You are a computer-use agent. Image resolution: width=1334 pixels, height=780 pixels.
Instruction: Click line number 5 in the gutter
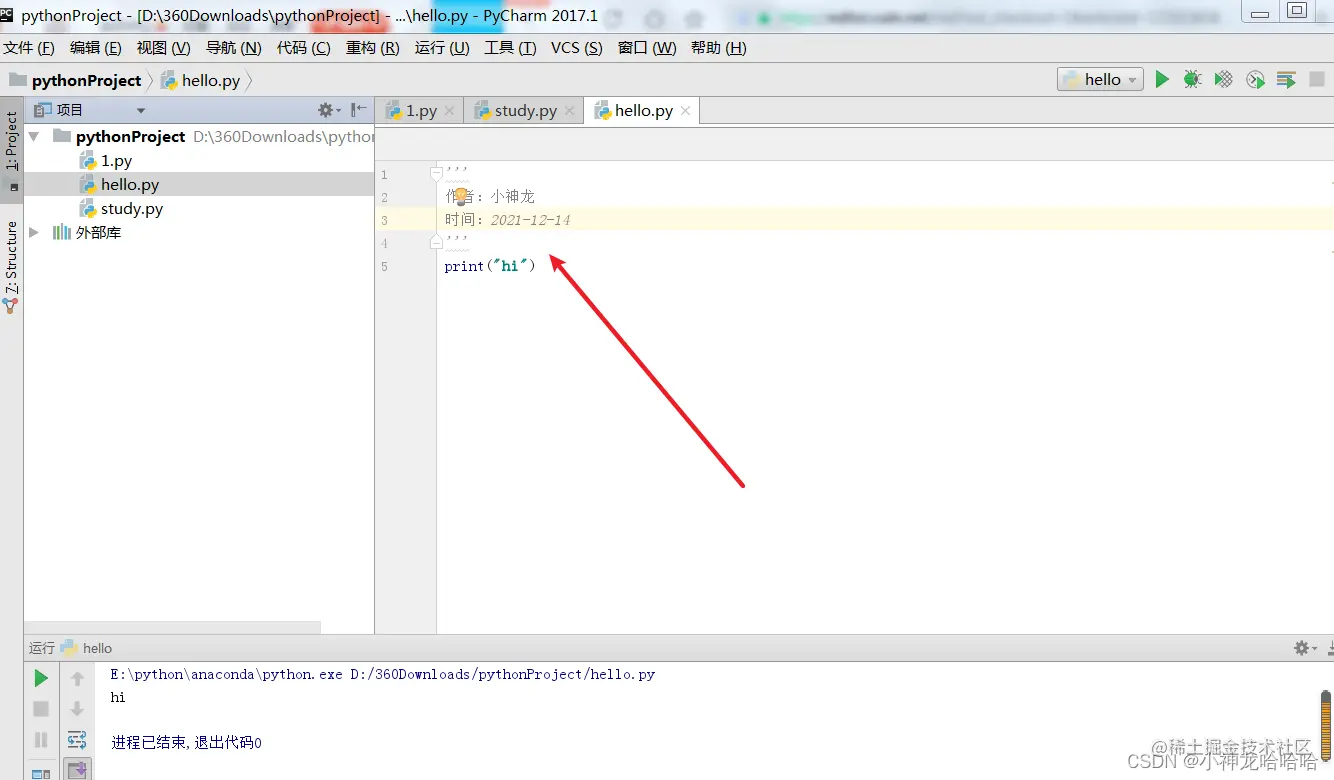click(x=385, y=267)
